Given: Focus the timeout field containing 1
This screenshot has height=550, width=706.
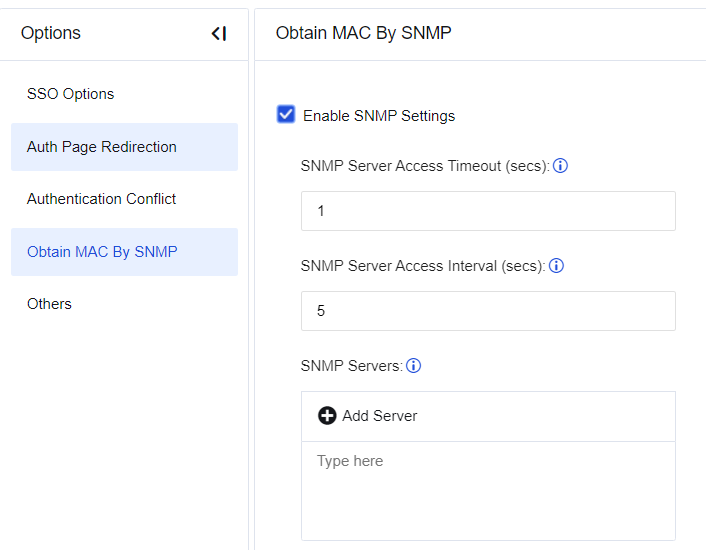Looking at the screenshot, I should (x=488, y=211).
